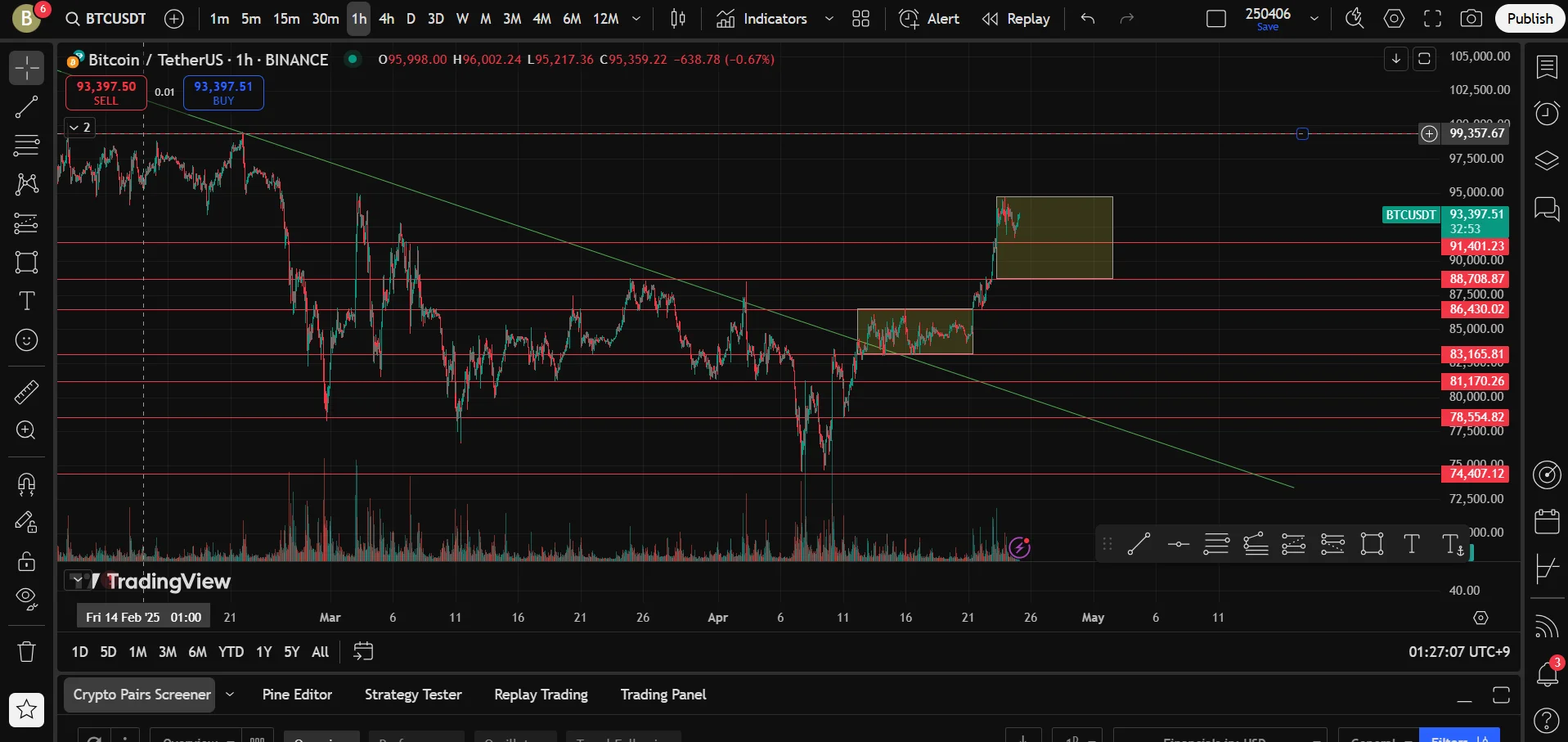1568x742 pixels.
Task: Open the chats panel icon
Action: click(1547, 209)
